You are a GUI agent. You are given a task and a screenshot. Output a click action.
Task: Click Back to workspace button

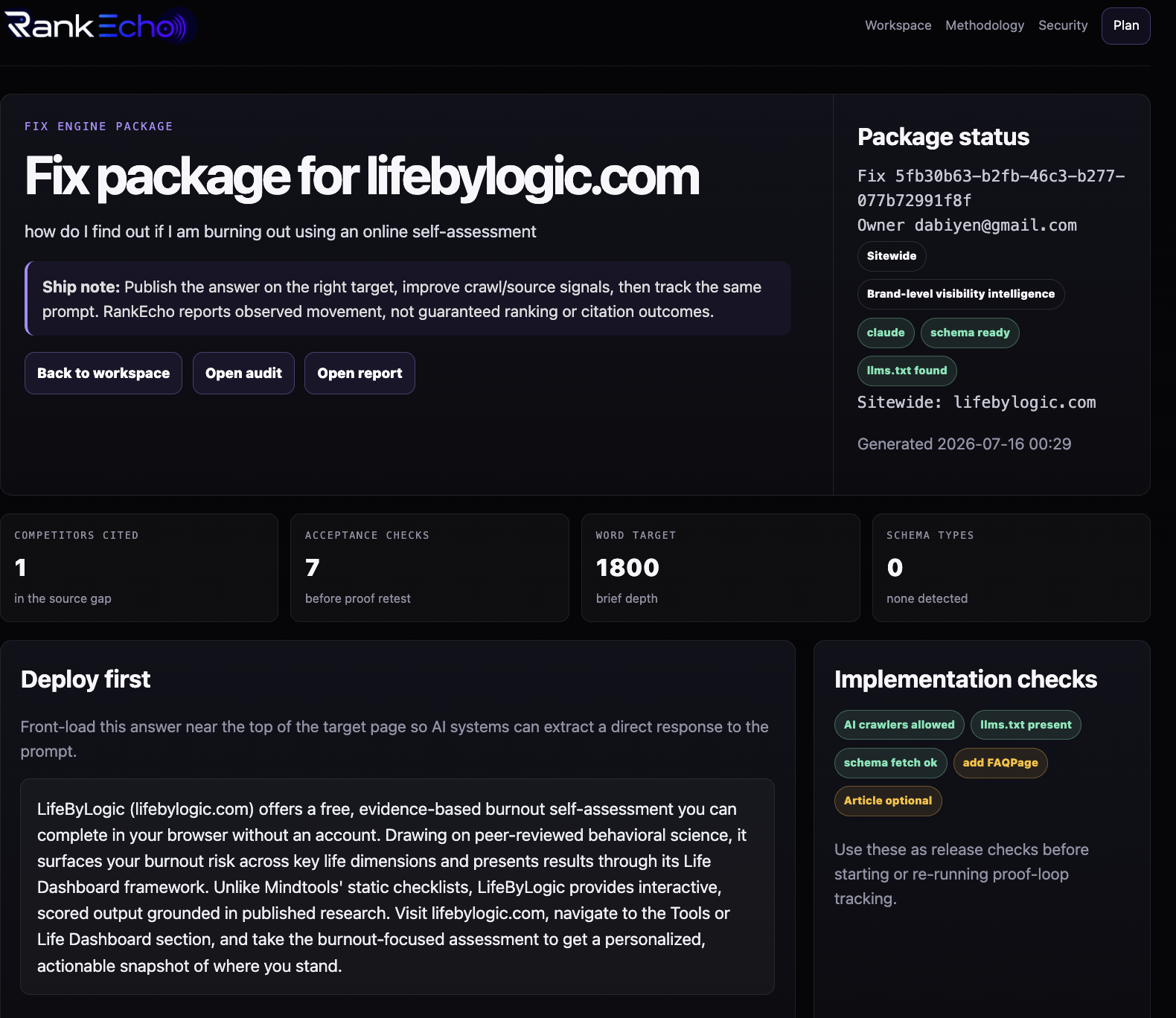pyautogui.click(x=103, y=374)
